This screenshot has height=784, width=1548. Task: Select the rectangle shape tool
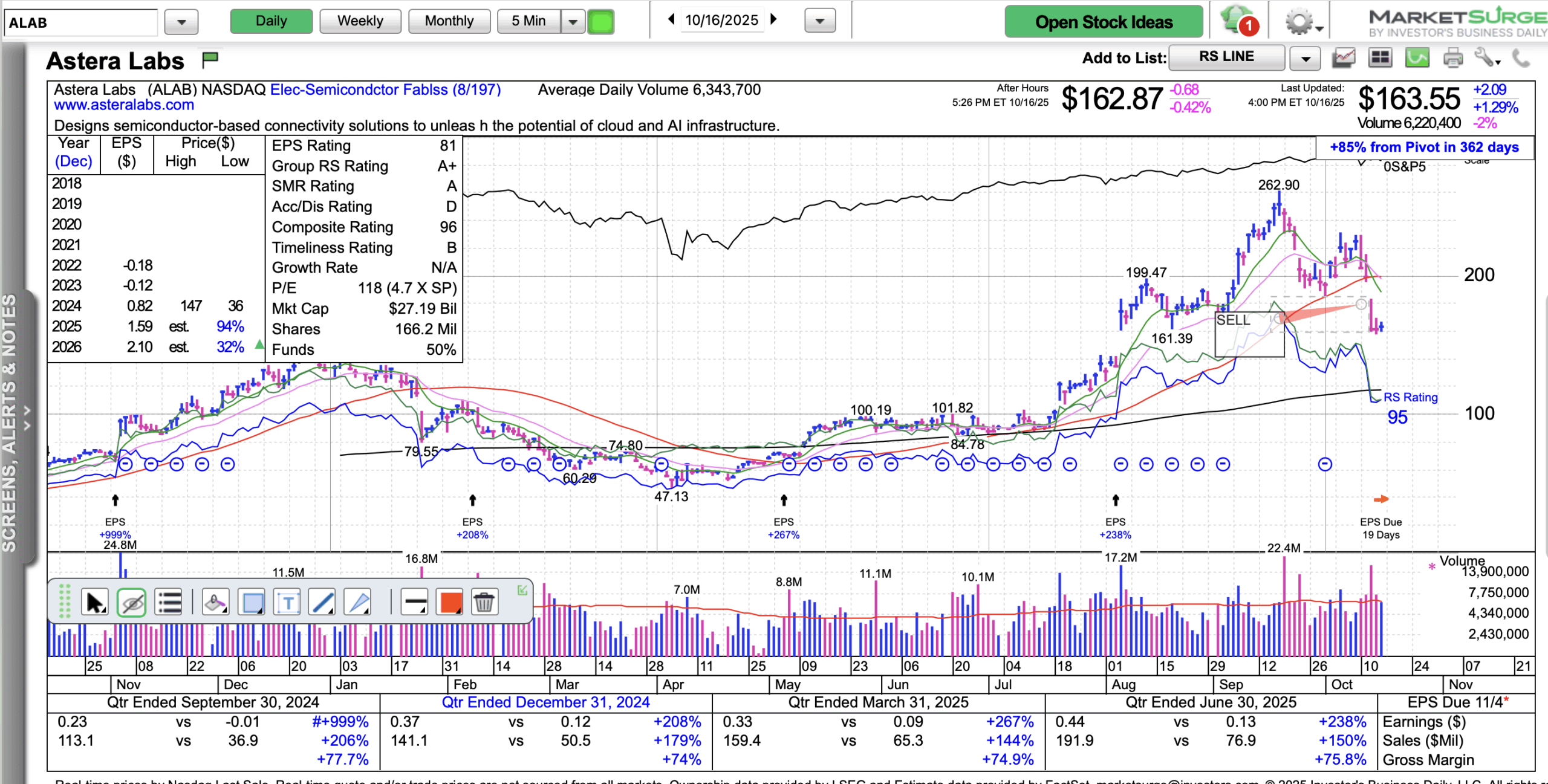tap(252, 603)
